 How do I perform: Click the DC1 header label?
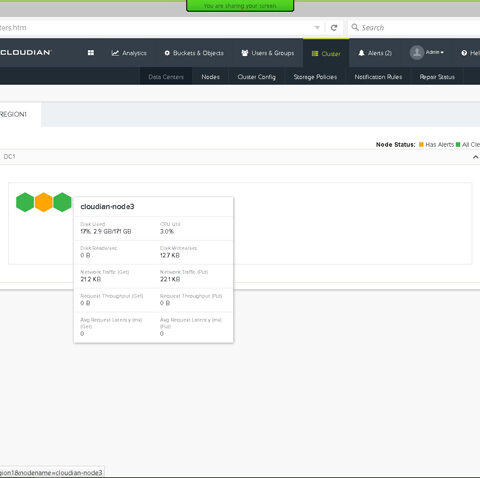[x=9, y=157]
